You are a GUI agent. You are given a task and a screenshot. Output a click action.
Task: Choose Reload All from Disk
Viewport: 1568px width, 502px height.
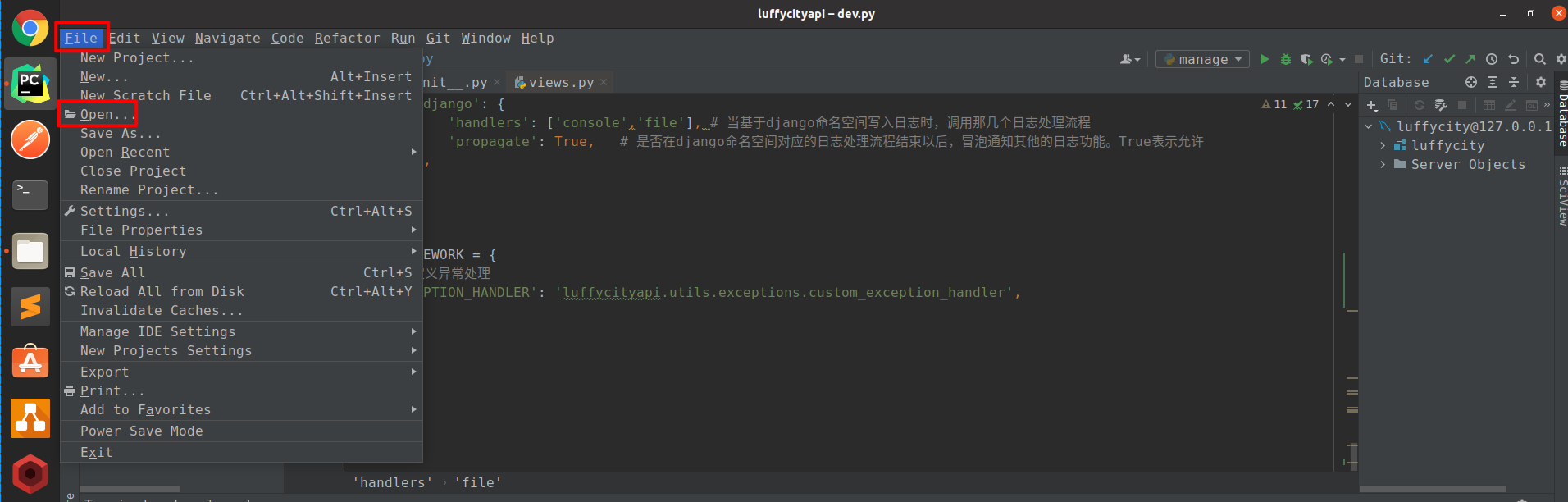tap(241, 292)
